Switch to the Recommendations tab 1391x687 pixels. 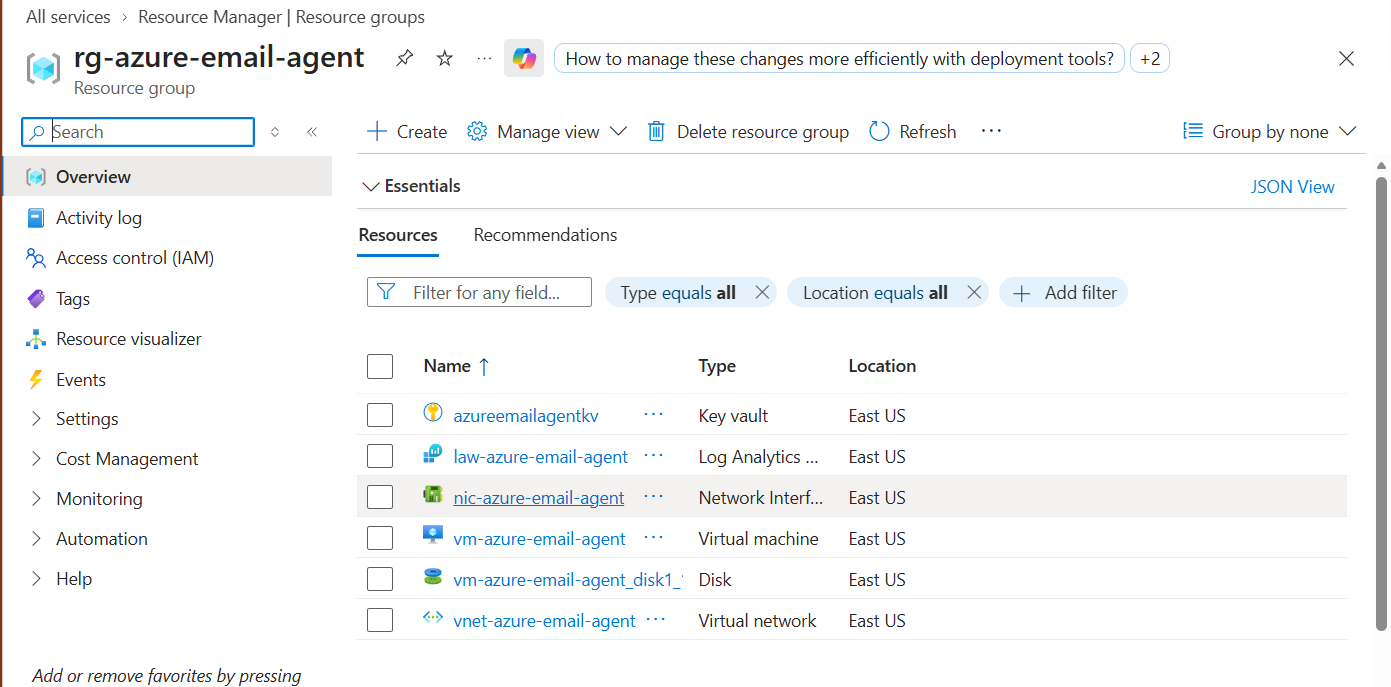[545, 234]
